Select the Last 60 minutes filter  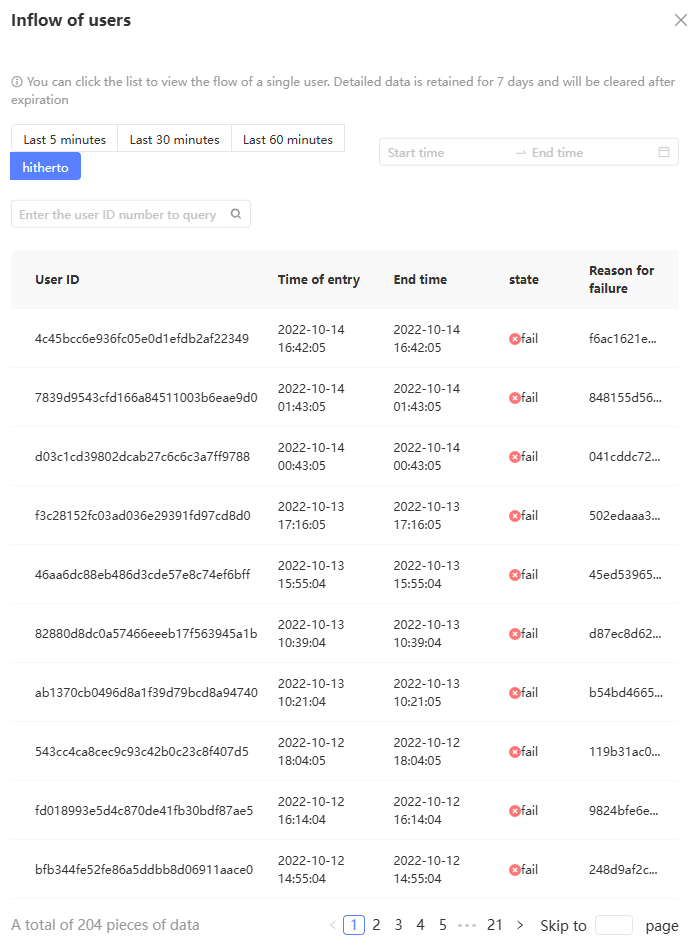click(288, 139)
